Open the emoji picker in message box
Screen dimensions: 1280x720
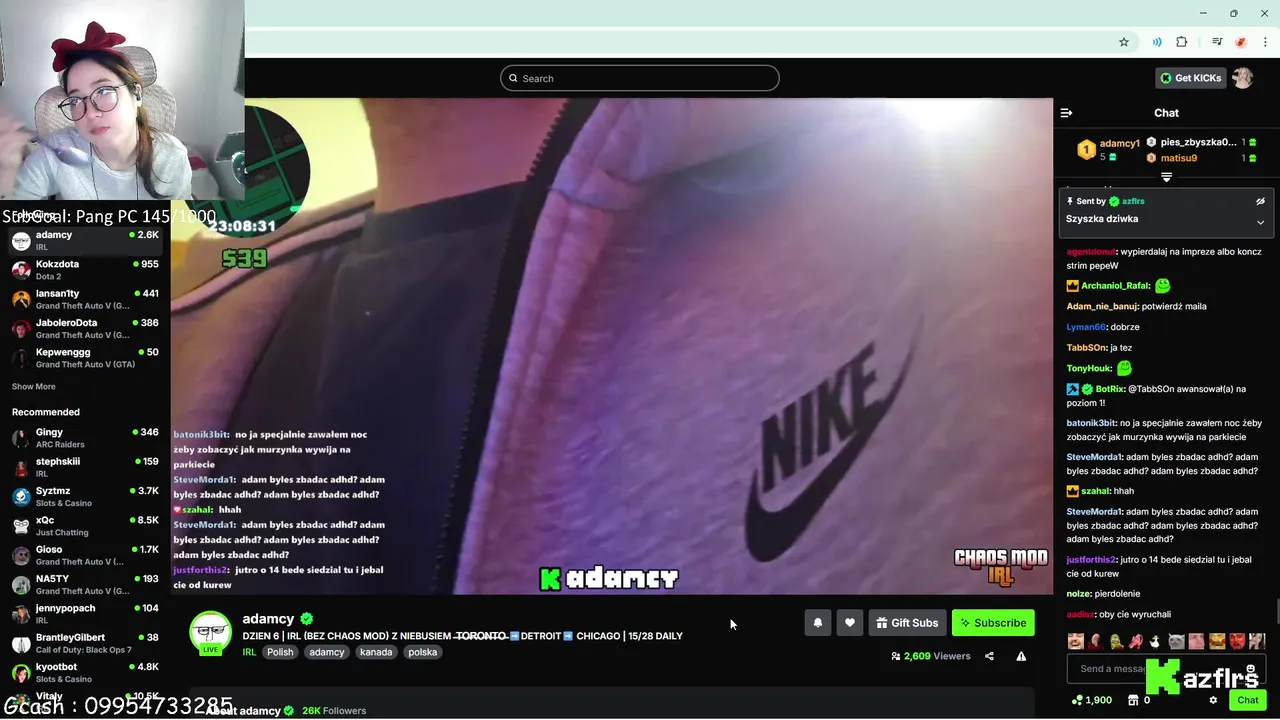tap(1252, 668)
